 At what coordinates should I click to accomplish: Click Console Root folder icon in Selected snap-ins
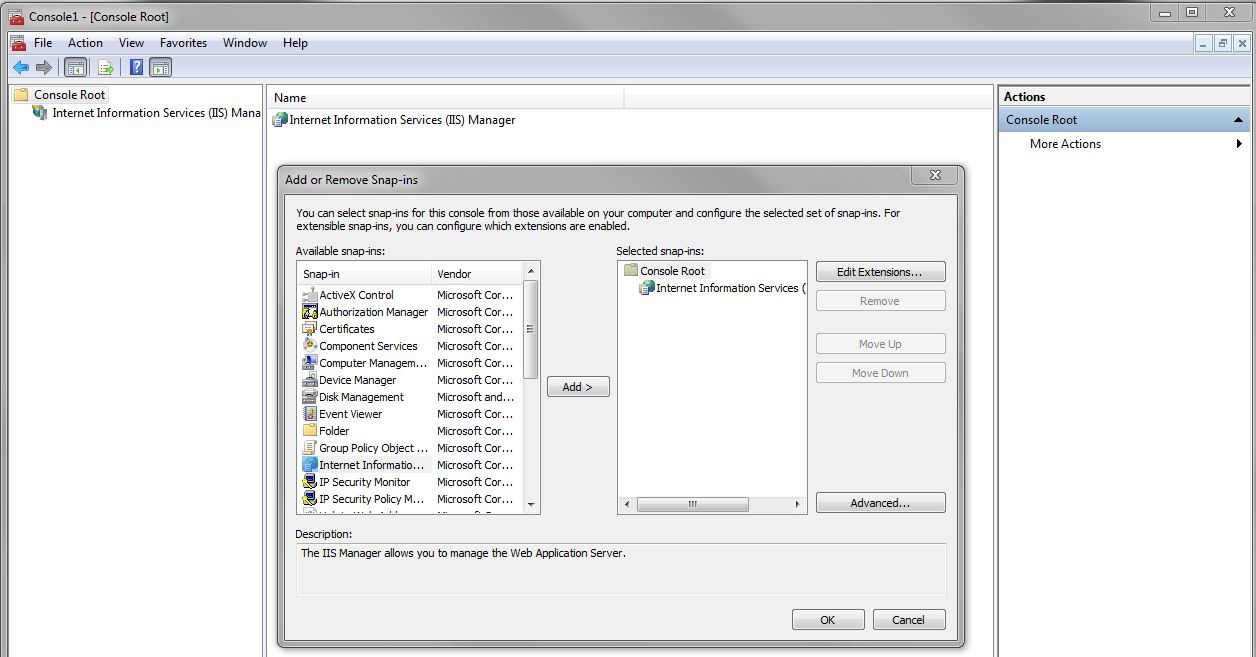click(630, 271)
